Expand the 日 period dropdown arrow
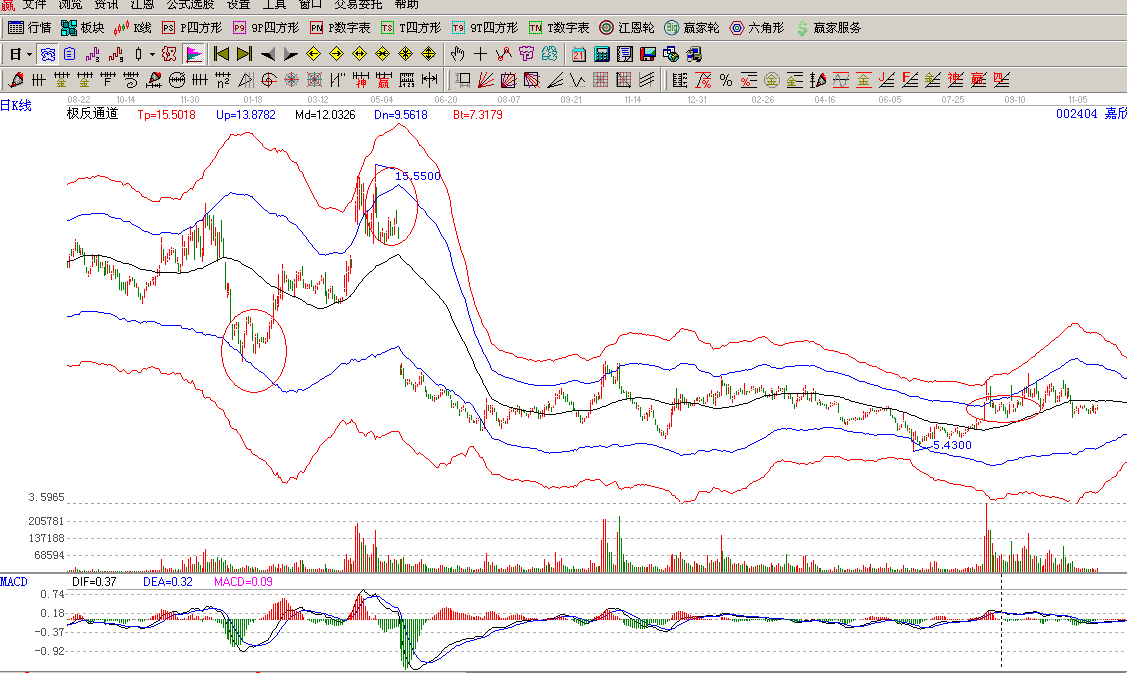Screen dimensions: 1127x673 tap(29, 54)
